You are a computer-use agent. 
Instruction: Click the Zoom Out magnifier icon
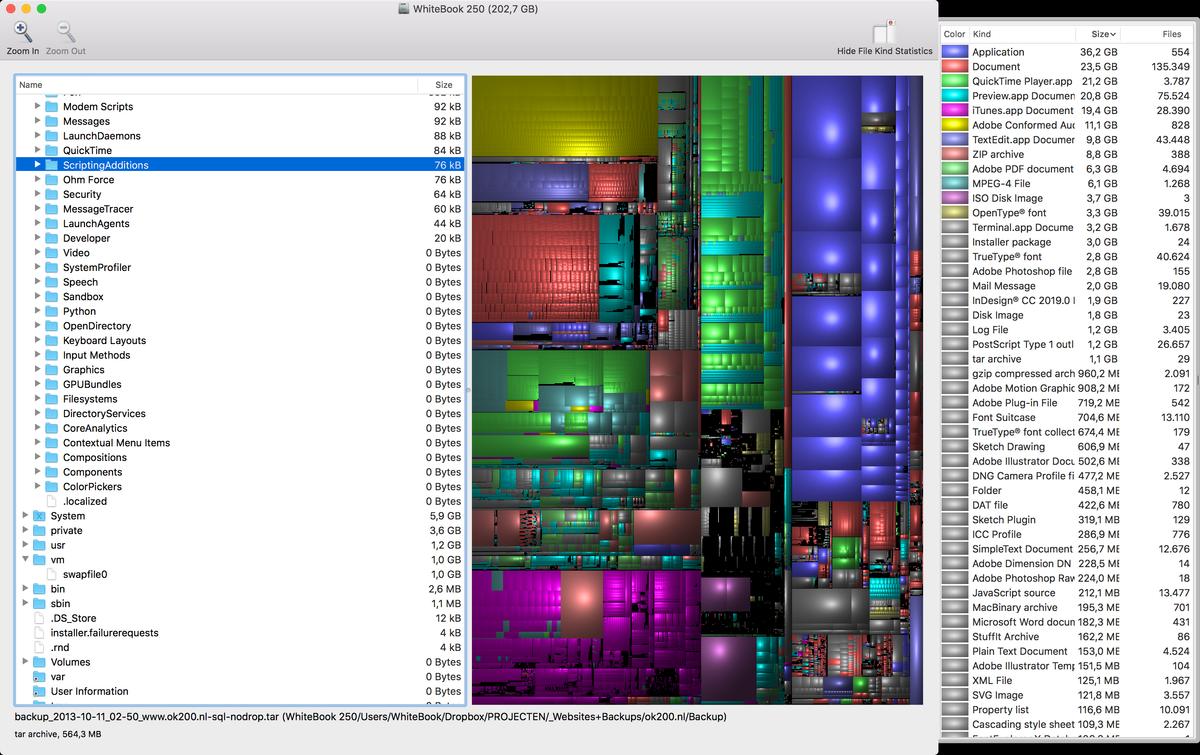pyautogui.click(x=65, y=33)
